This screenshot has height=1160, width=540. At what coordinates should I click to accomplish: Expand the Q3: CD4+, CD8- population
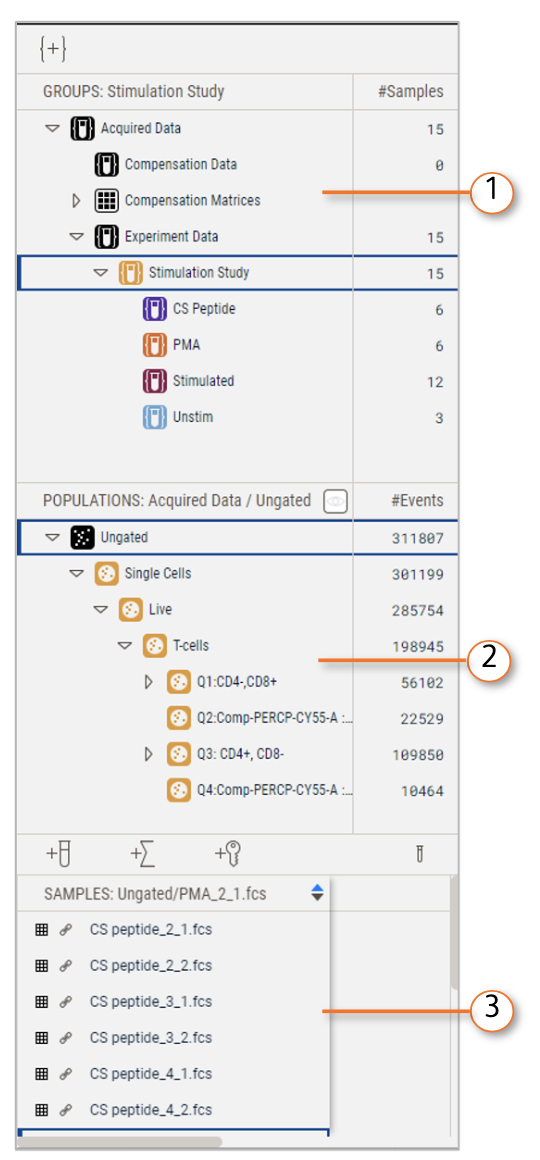pyautogui.click(x=148, y=754)
